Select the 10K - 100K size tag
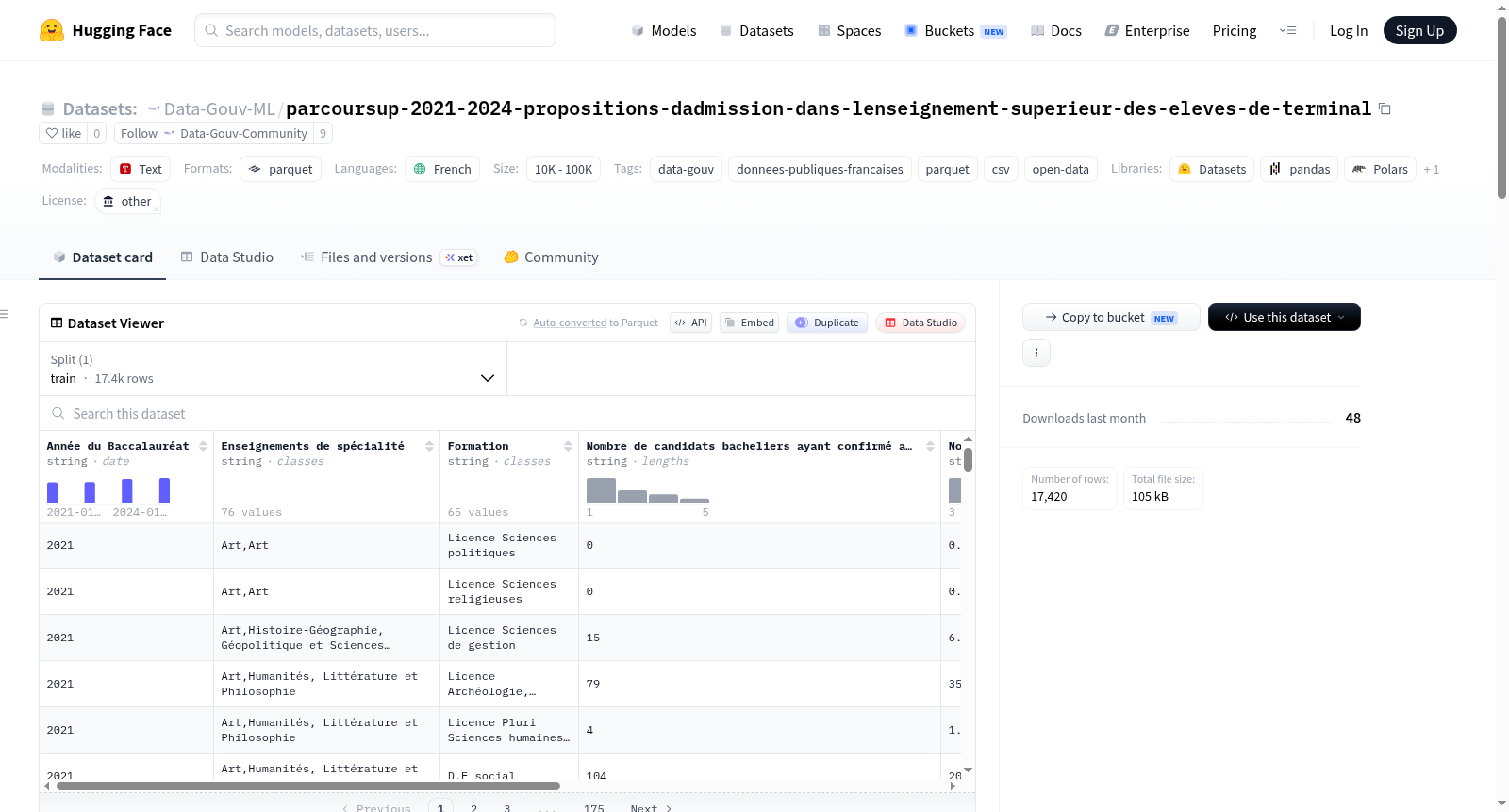This screenshot has height=812, width=1509. 563,169
